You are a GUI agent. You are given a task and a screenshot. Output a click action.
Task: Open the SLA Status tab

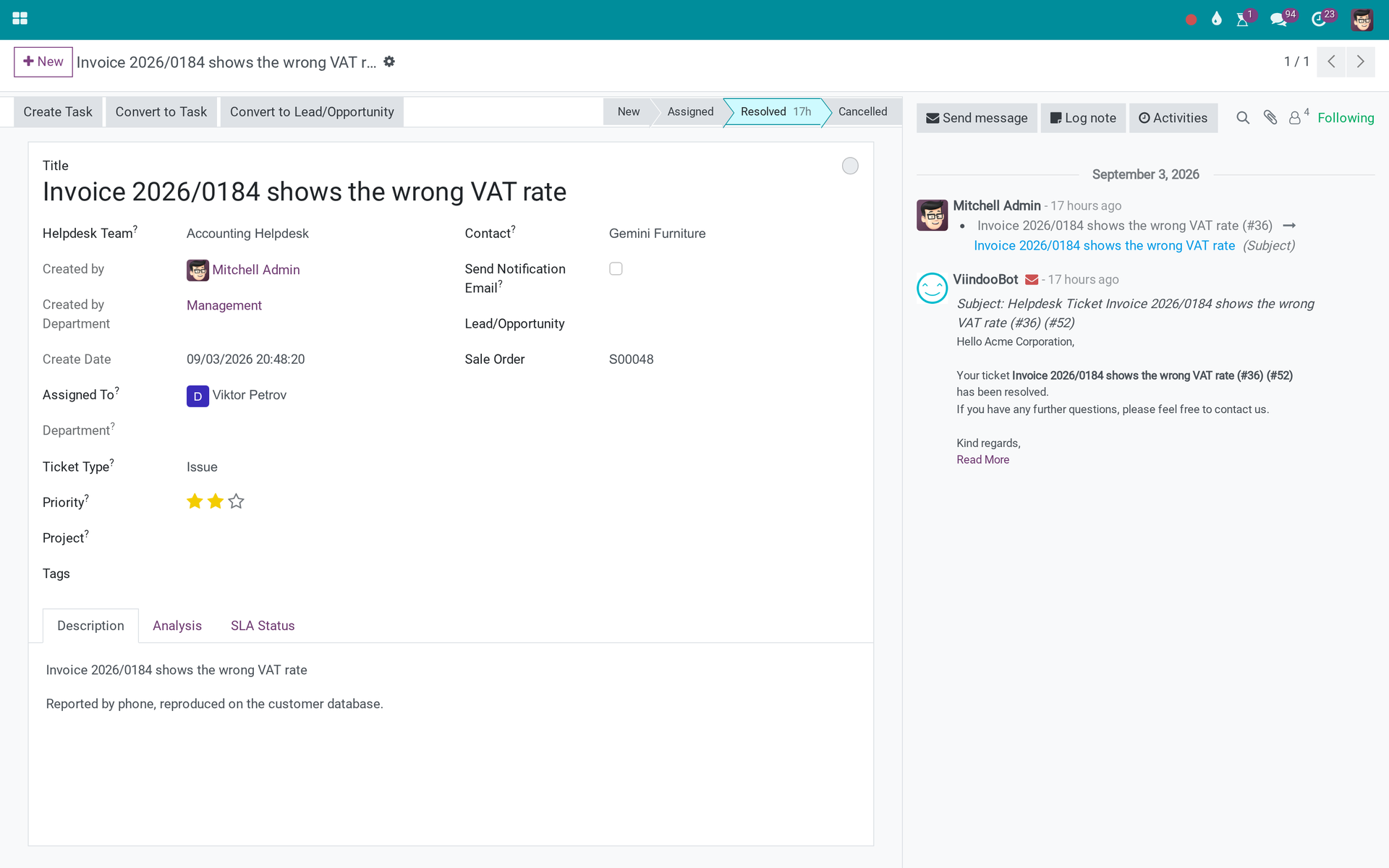coord(263,626)
